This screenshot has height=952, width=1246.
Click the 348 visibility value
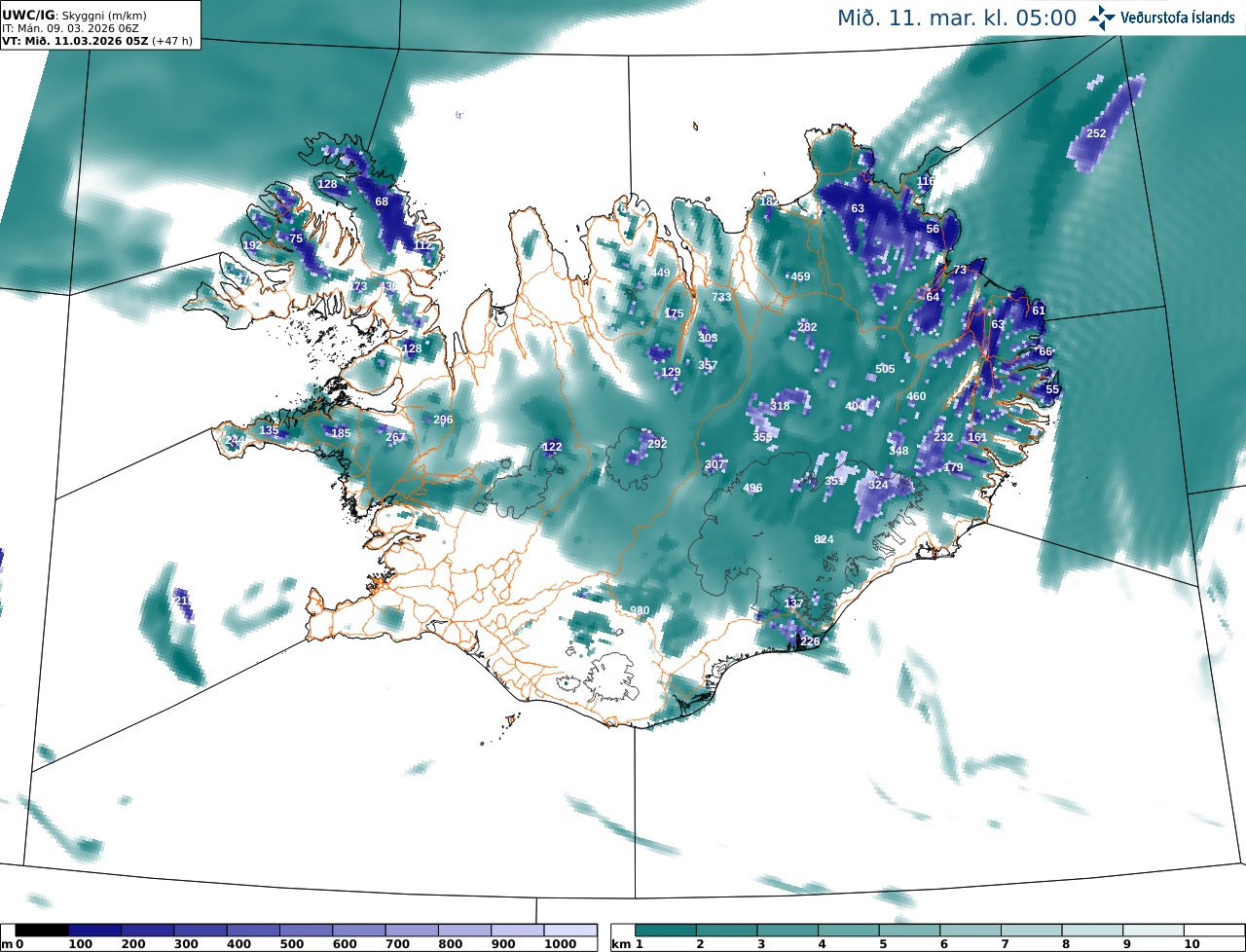[x=898, y=451]
